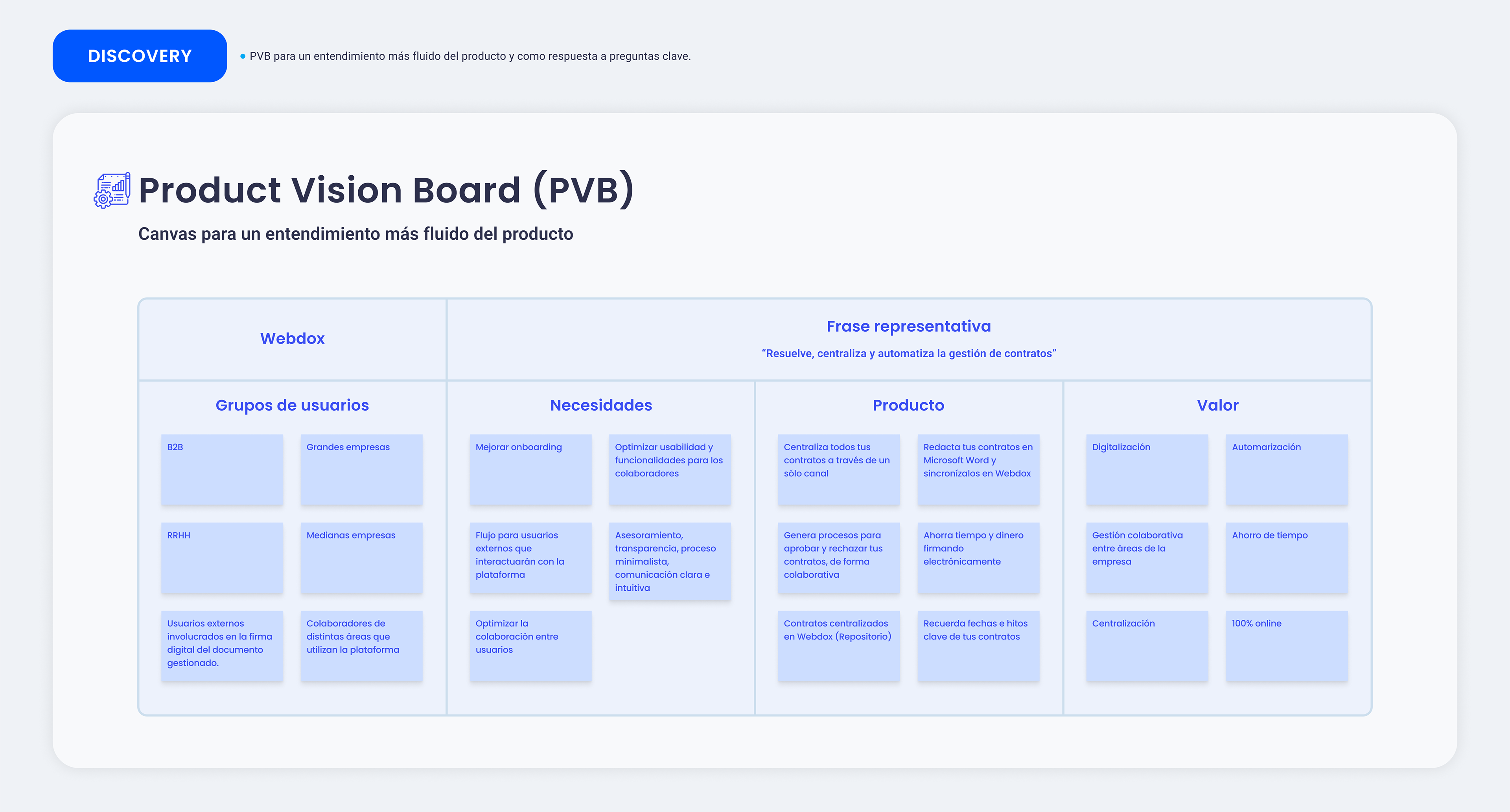
Task: Click the 100% online note
Action: pos(1286,645)
